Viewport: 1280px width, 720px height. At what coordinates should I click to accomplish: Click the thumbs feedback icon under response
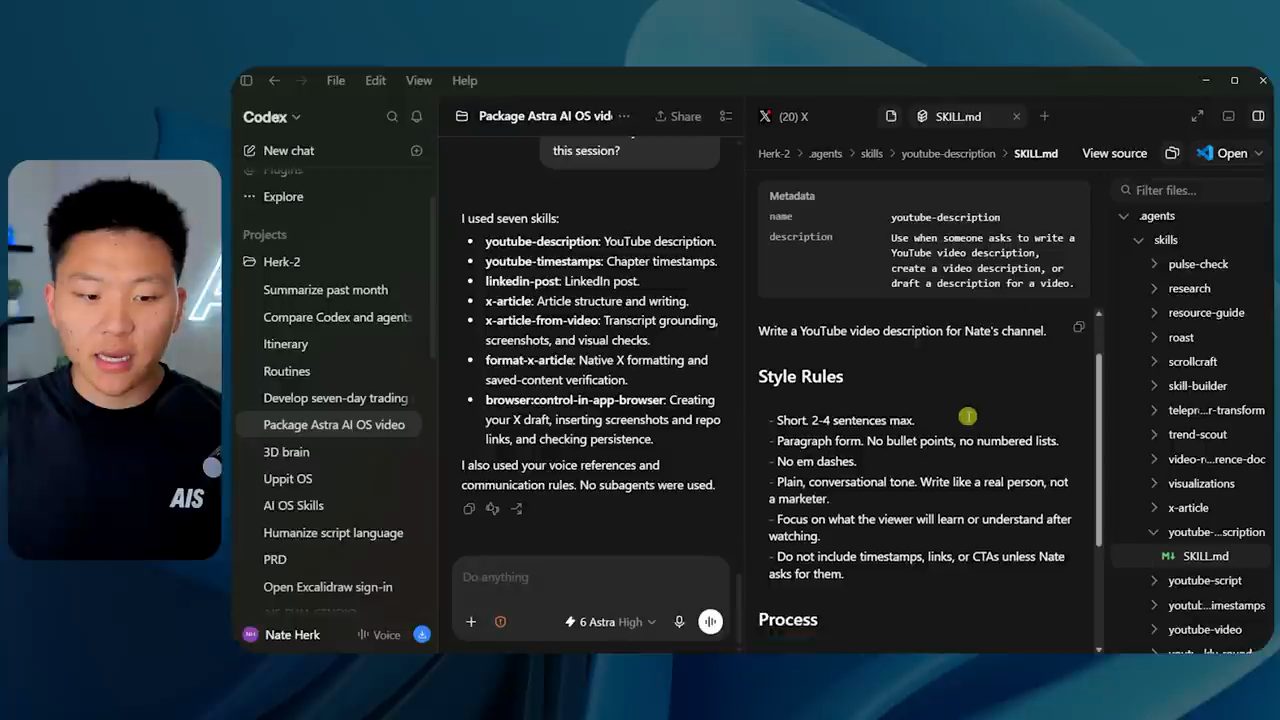tap(492, 509)
